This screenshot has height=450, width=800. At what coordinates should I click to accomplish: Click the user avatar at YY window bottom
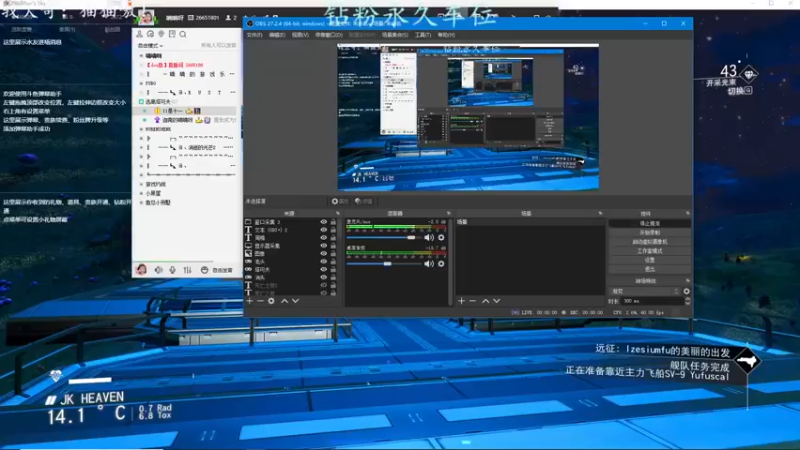pos(141,269)
